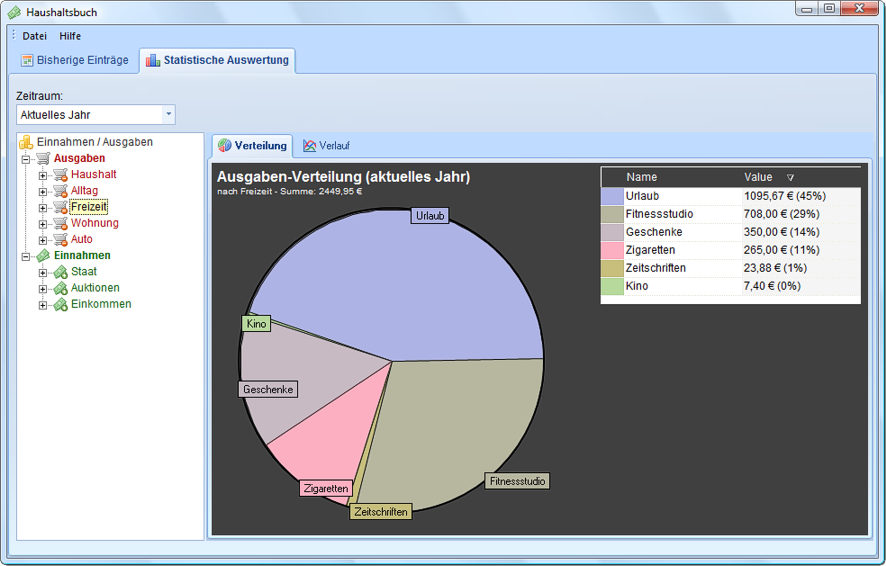The image size is (886, 566).
Task: Click the Fitnessstudio label on the pie chart
Action: click(x=517, y=481)
